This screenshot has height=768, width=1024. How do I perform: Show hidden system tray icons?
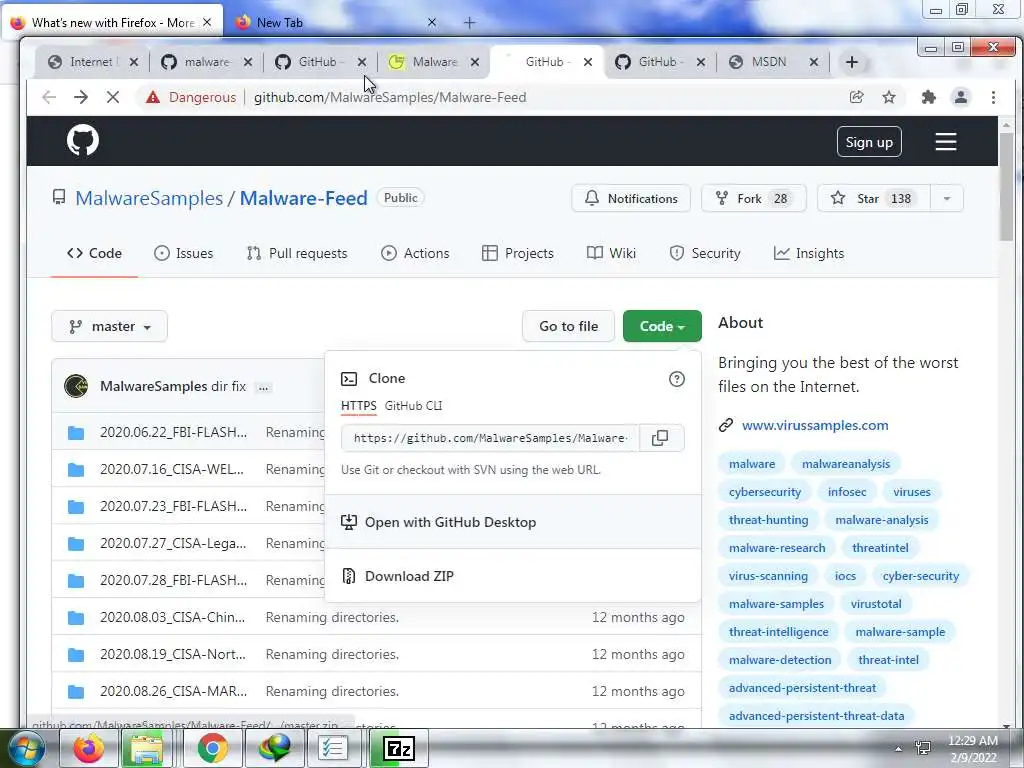click(898, 749)
